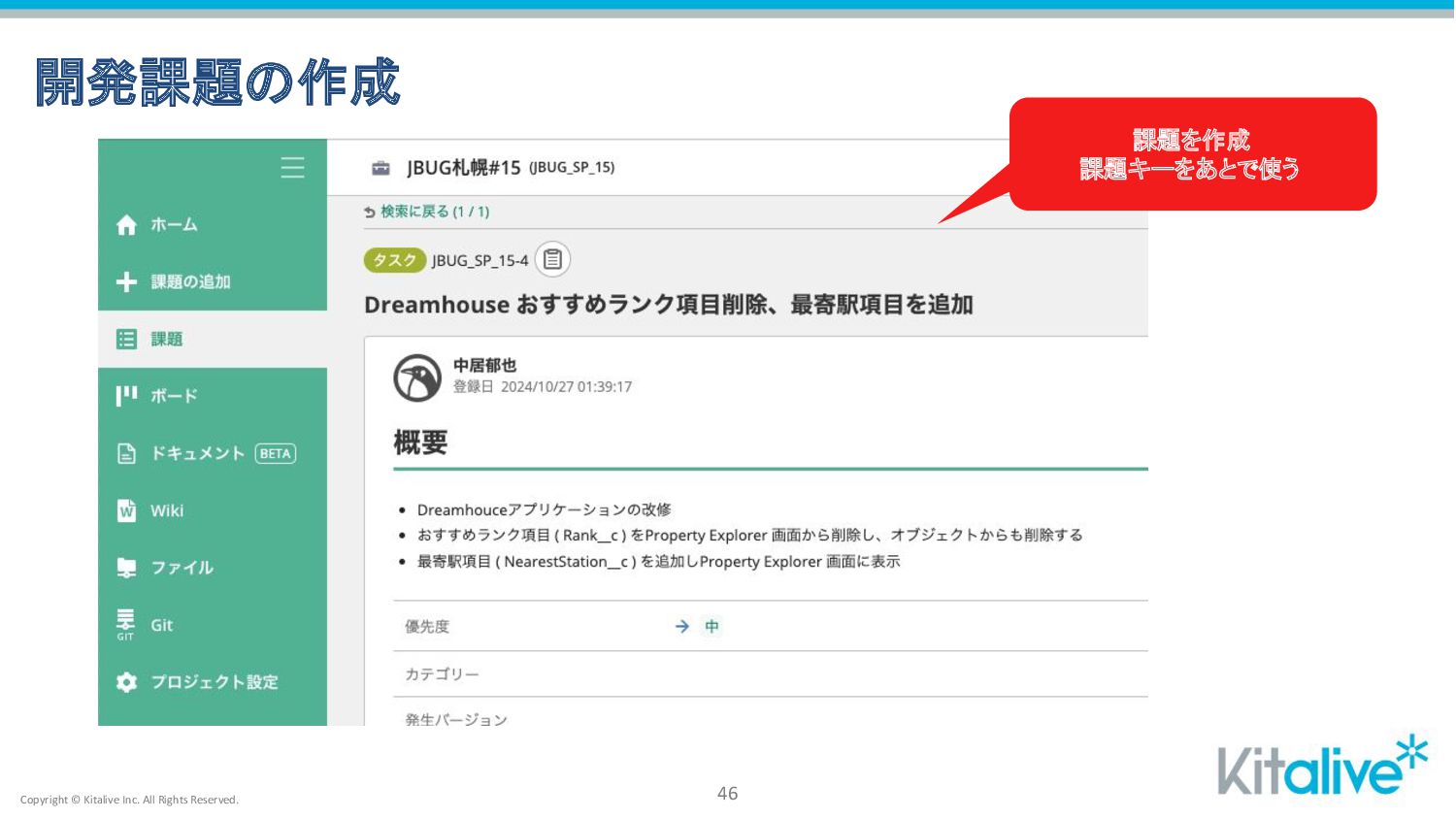Click the clipboard copy icon next to issue key
The image size is (1456, 819).
point(552,259)
